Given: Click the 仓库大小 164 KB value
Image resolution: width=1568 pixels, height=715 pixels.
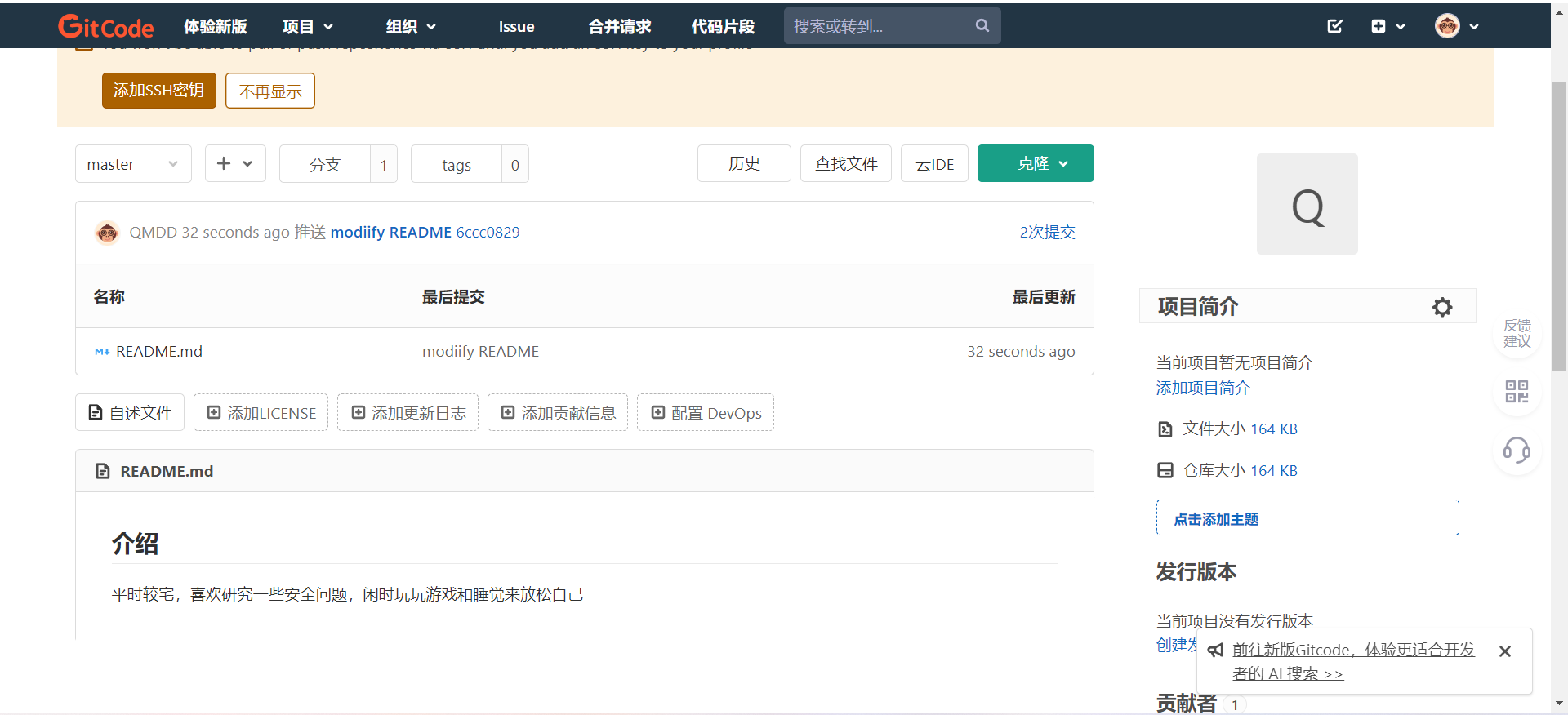Looking at the screenshot, I should point(1274,471).
